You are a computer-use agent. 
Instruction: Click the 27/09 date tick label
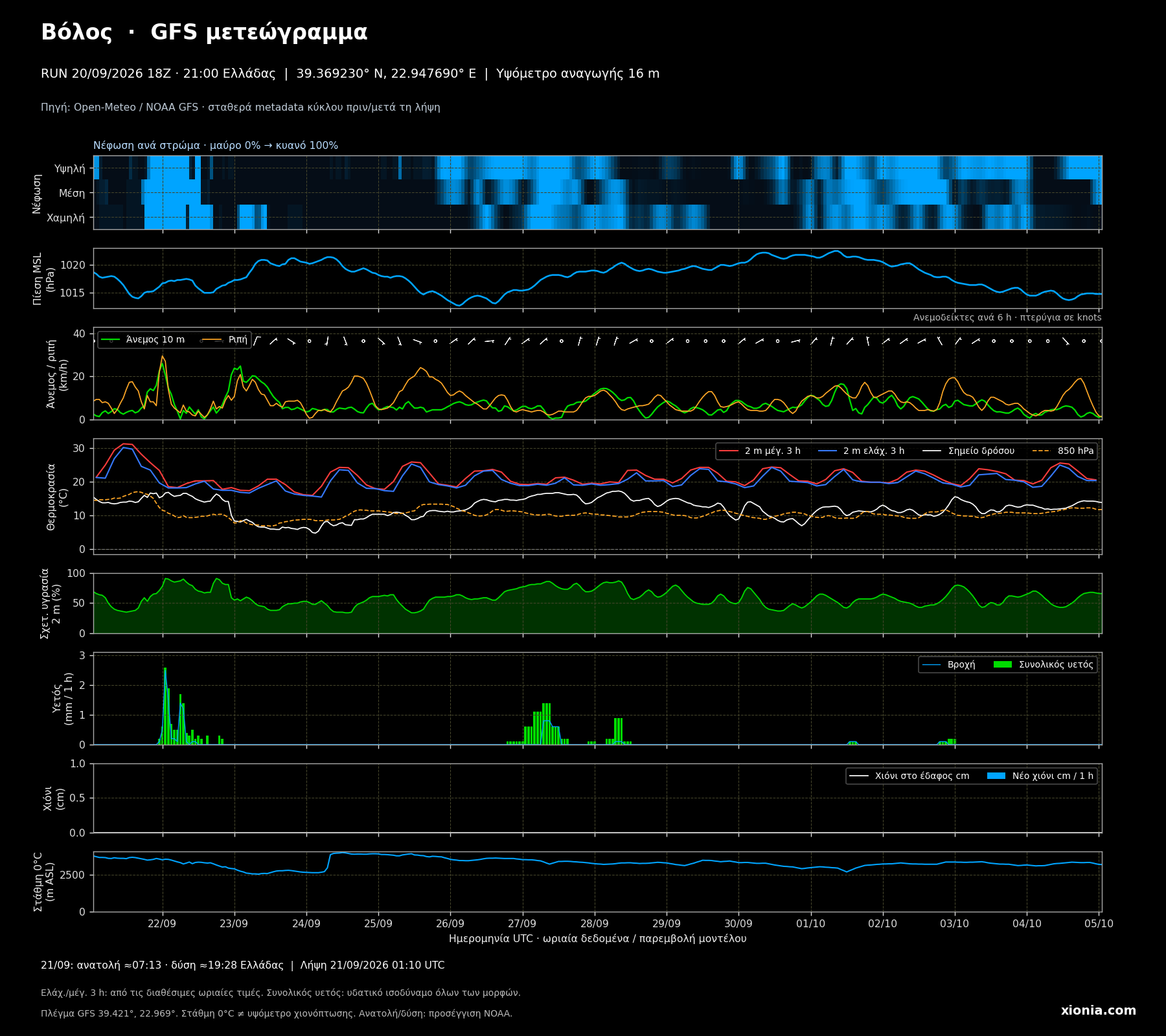pyautogui.click(x=522, y=923)
